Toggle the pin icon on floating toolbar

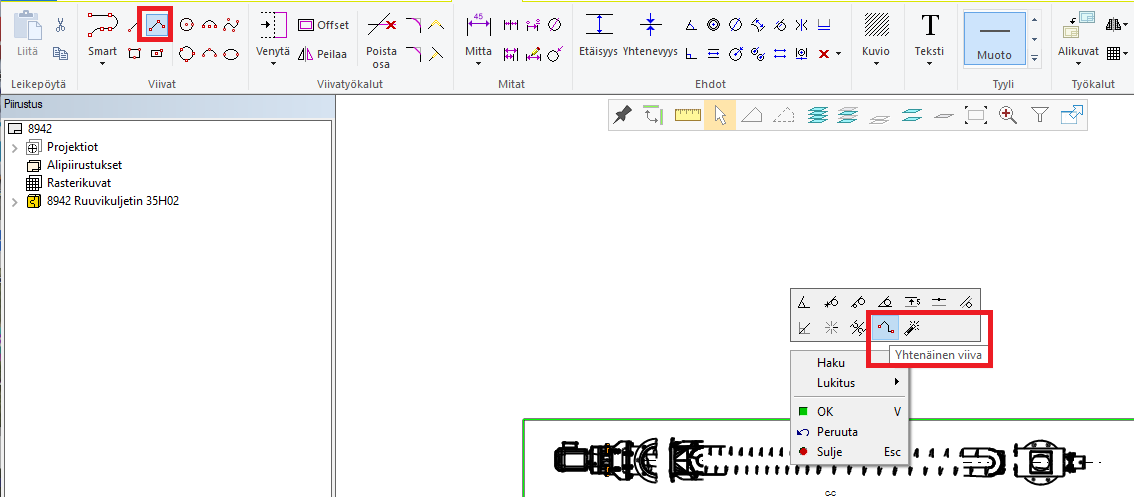coord(622,116)
